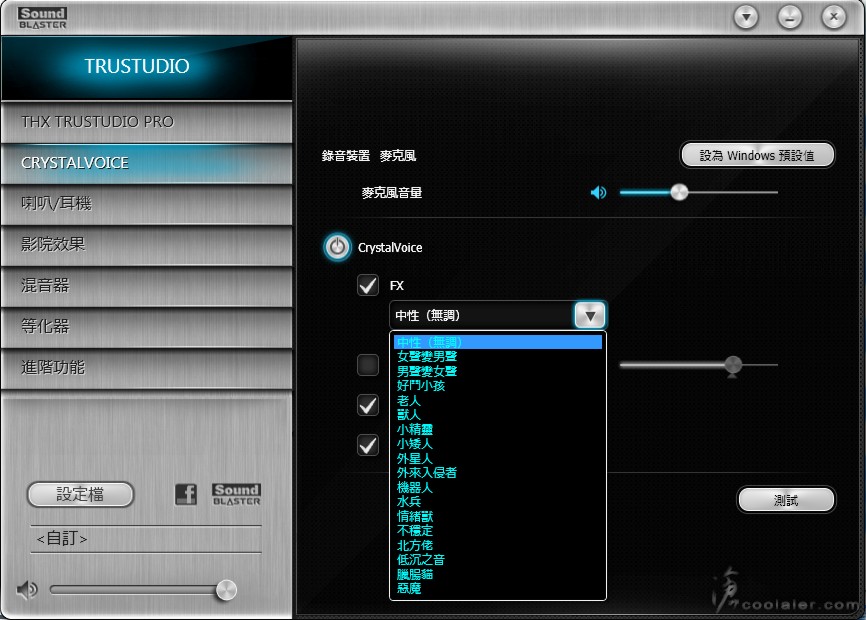866x620 pixels.
Task: Mute master volume with the gray speaker icon
Action: click(x=26, y=590)
